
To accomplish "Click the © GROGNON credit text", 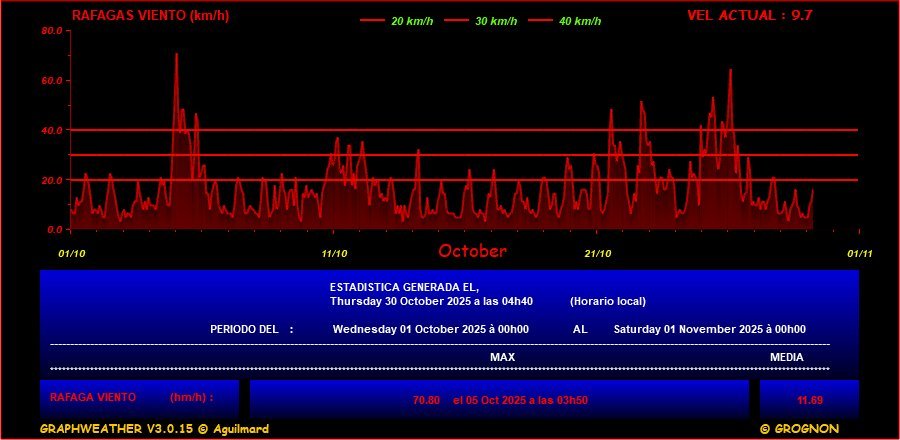I will tap(802, 429).
